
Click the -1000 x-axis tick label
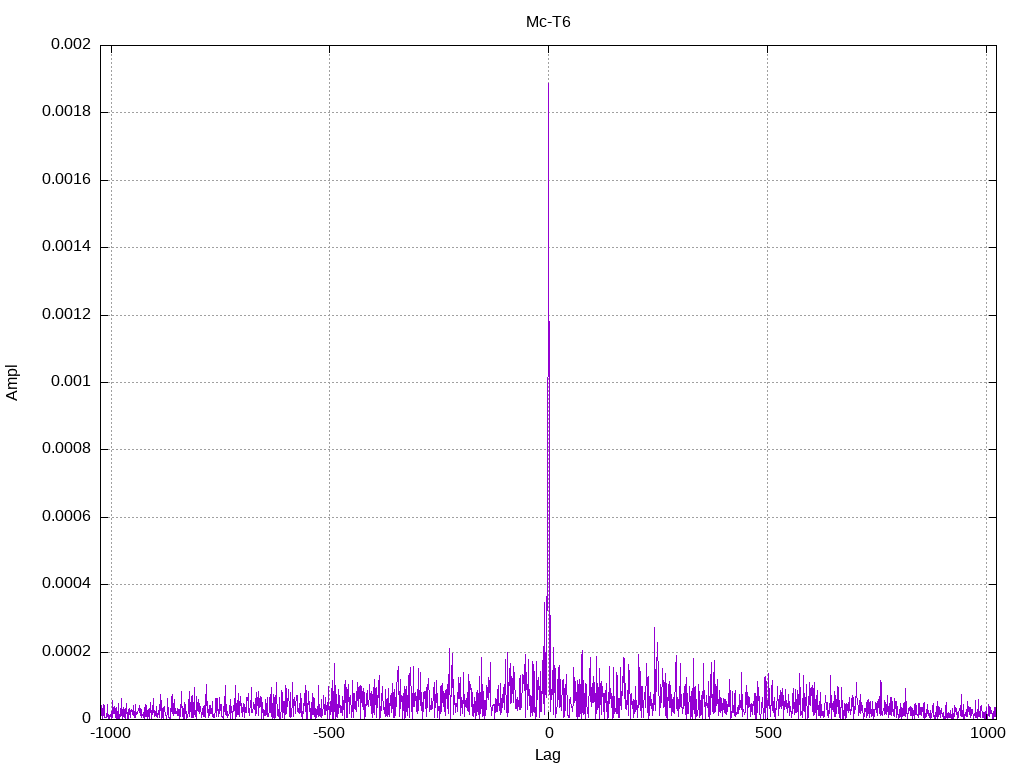[110, 733]
